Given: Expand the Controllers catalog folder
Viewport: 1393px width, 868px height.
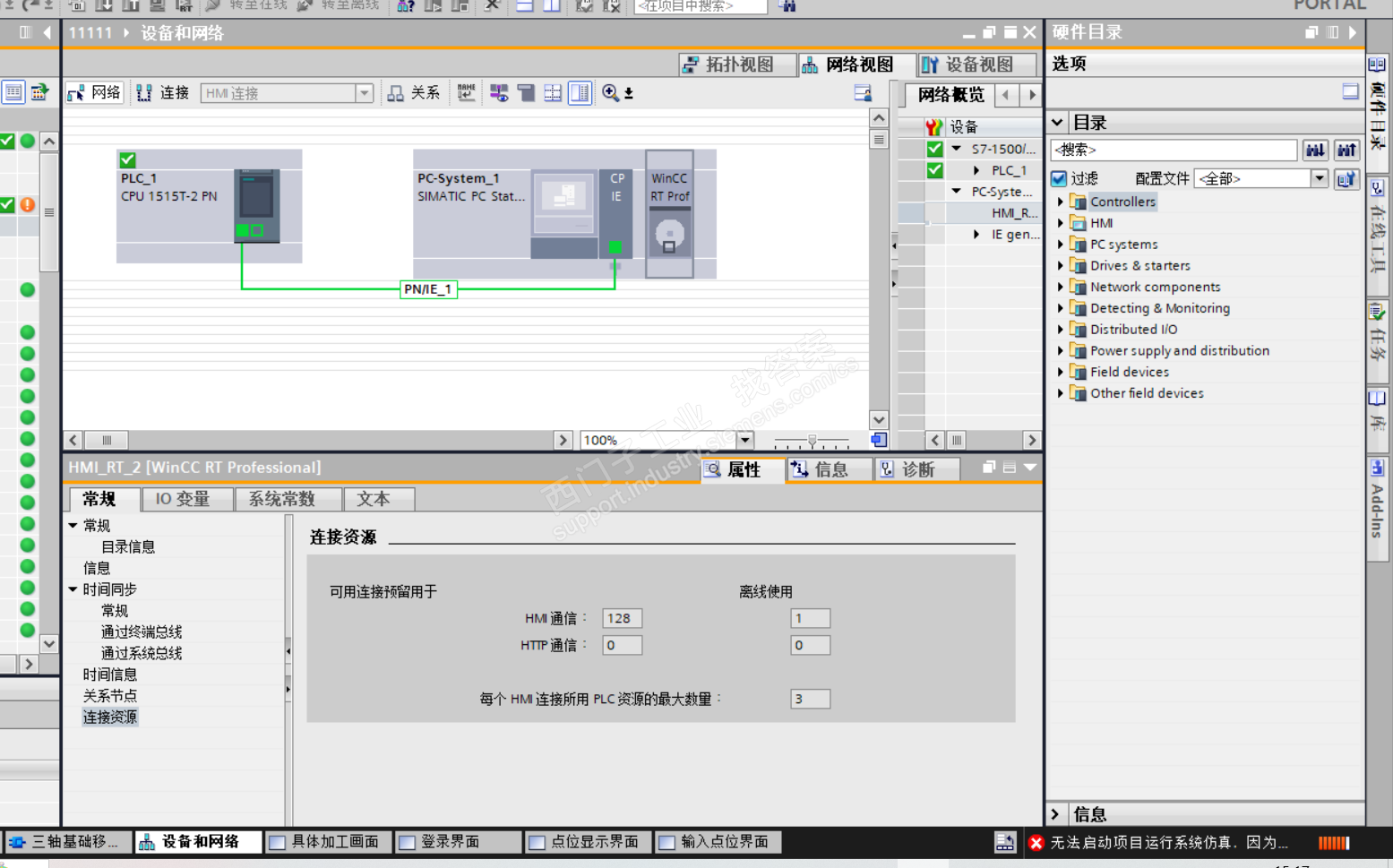Looking at the screenshot, I should pyautogui.click(x=1061, y=202).
